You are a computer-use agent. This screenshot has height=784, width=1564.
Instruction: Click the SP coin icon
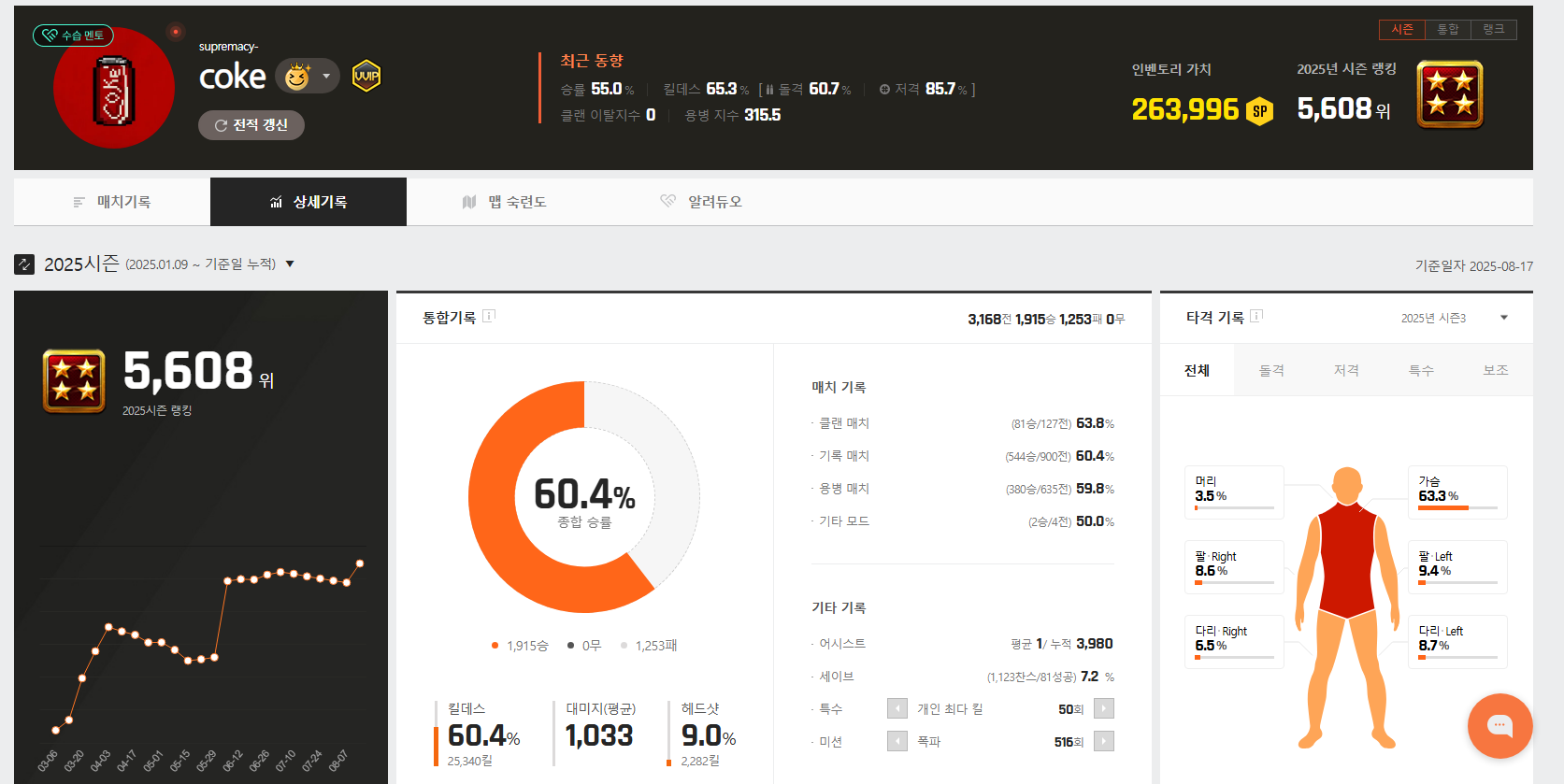1260,111
